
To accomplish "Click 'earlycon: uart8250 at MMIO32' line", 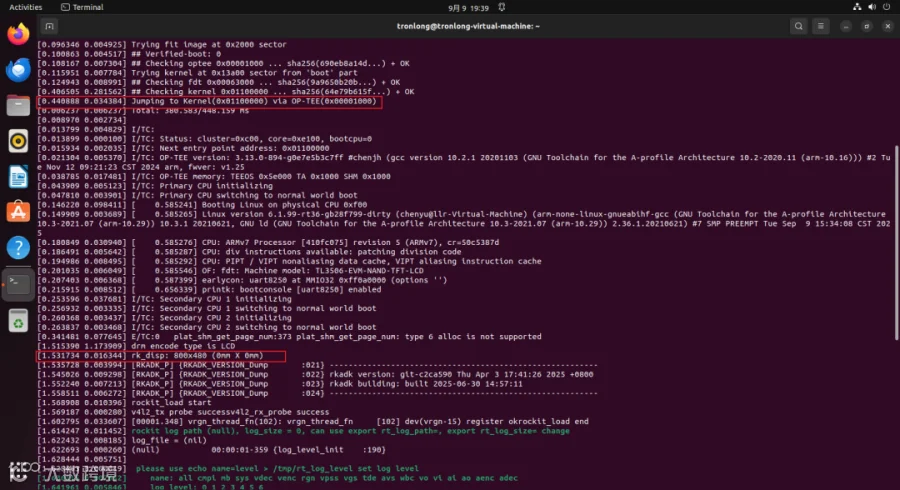I will pos(242,280).
